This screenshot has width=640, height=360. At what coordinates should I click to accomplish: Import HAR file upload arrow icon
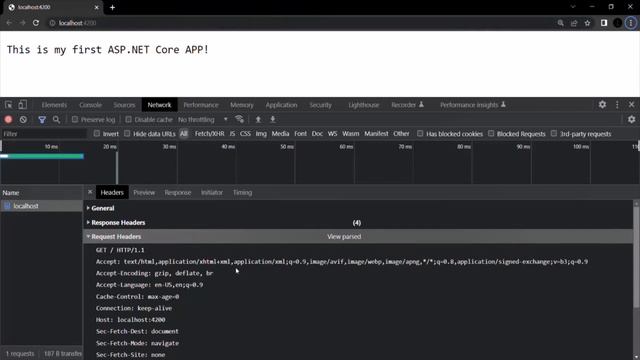pos(258,119)
